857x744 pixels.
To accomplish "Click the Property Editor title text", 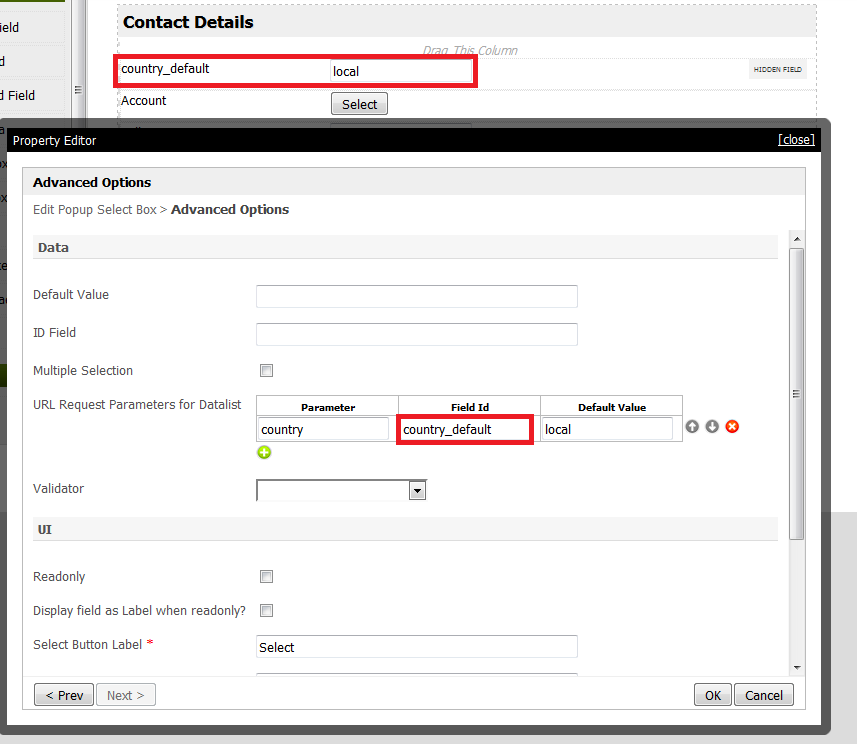I will pyautogui.click(x=54, y=140).
